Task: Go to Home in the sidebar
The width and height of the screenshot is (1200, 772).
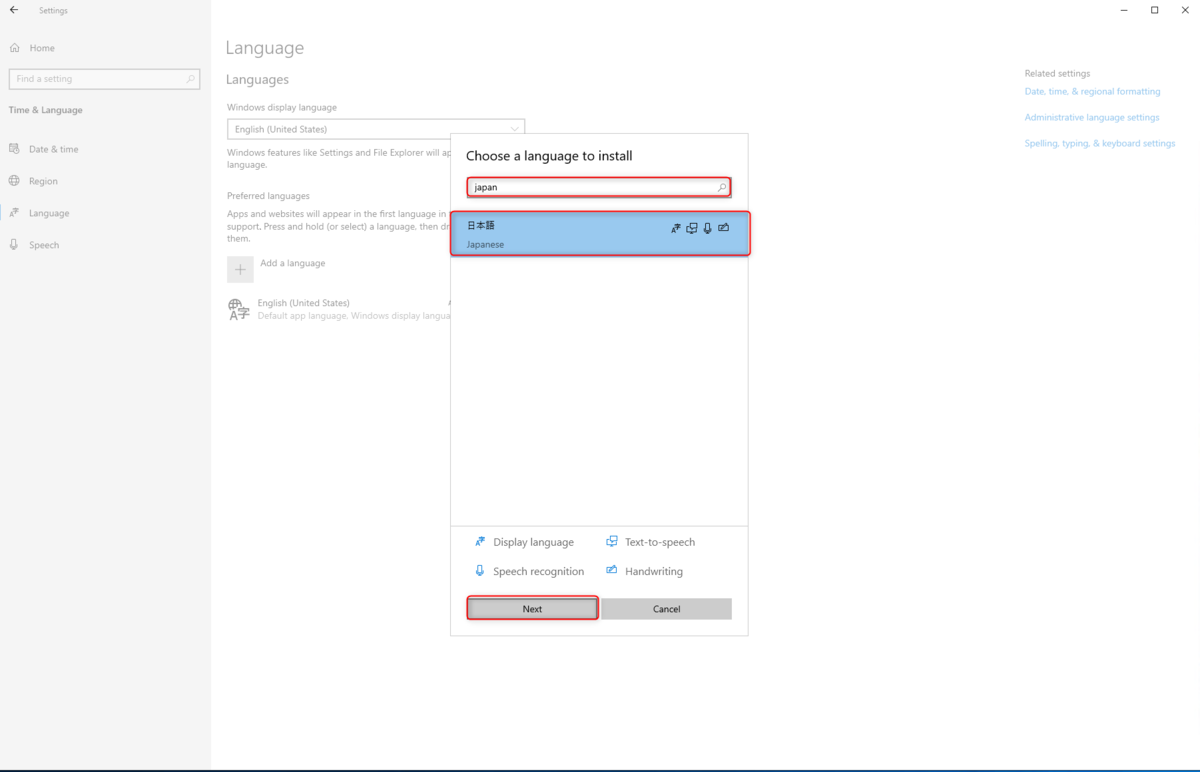Action: pyautogui.click(x=42, y=48)
